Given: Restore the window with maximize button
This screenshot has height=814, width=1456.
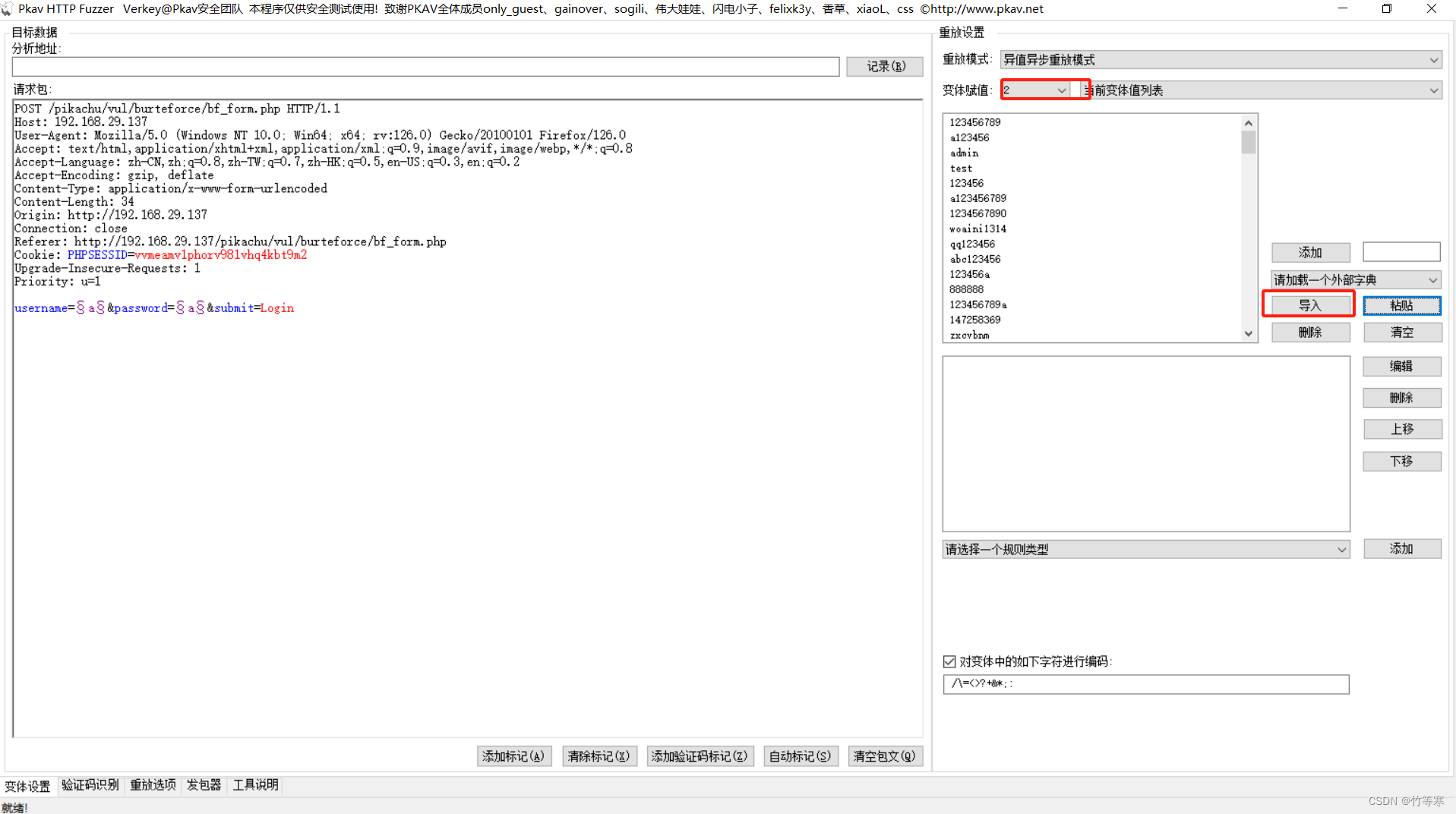Looking at the screenshot, I should [1387, 9].
